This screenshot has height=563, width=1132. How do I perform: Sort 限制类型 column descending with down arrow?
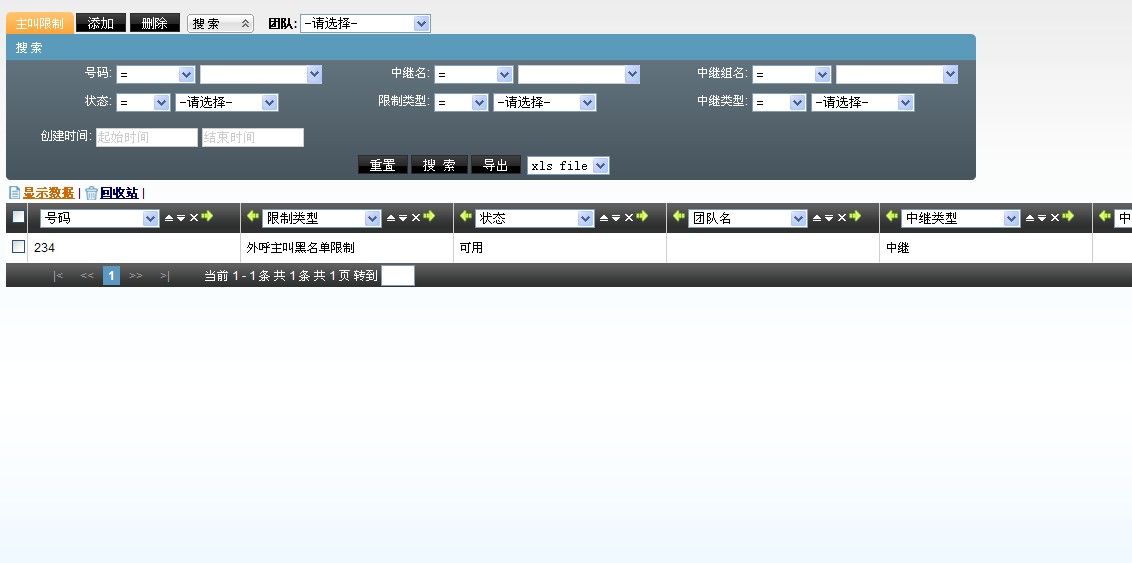[x=403, y=218]
